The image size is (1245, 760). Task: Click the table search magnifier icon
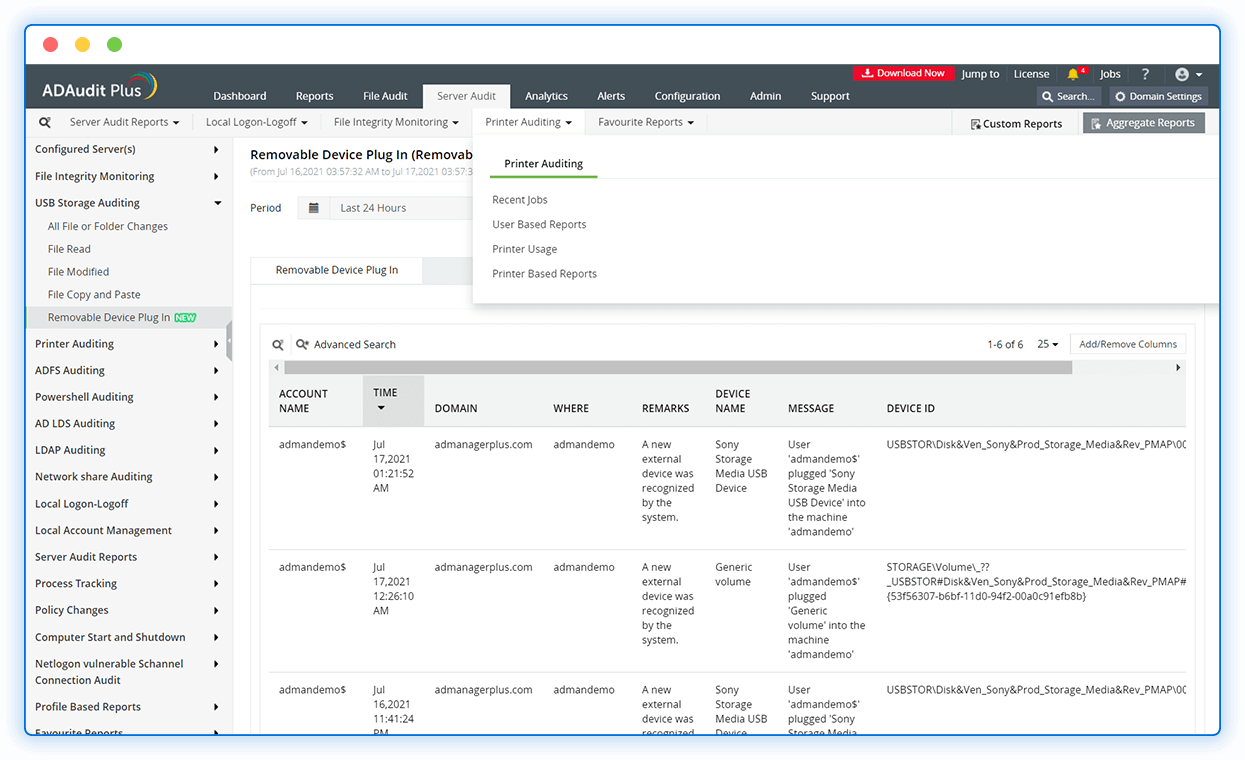278,344
